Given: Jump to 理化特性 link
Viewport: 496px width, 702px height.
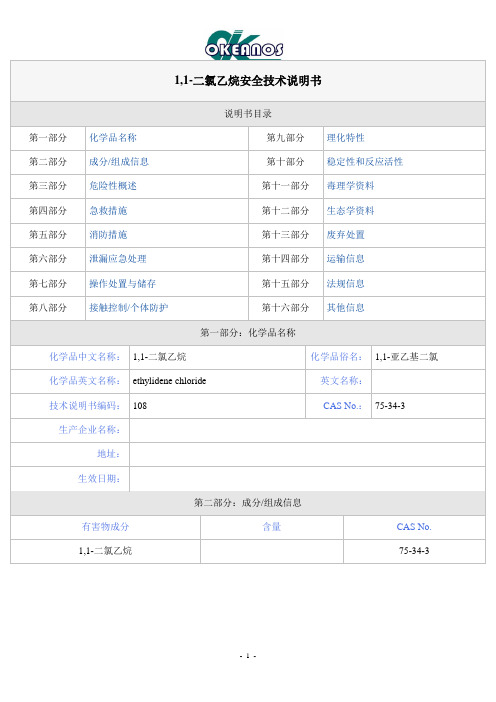Looking at the screenshot, I should click(x=346, y=138).
